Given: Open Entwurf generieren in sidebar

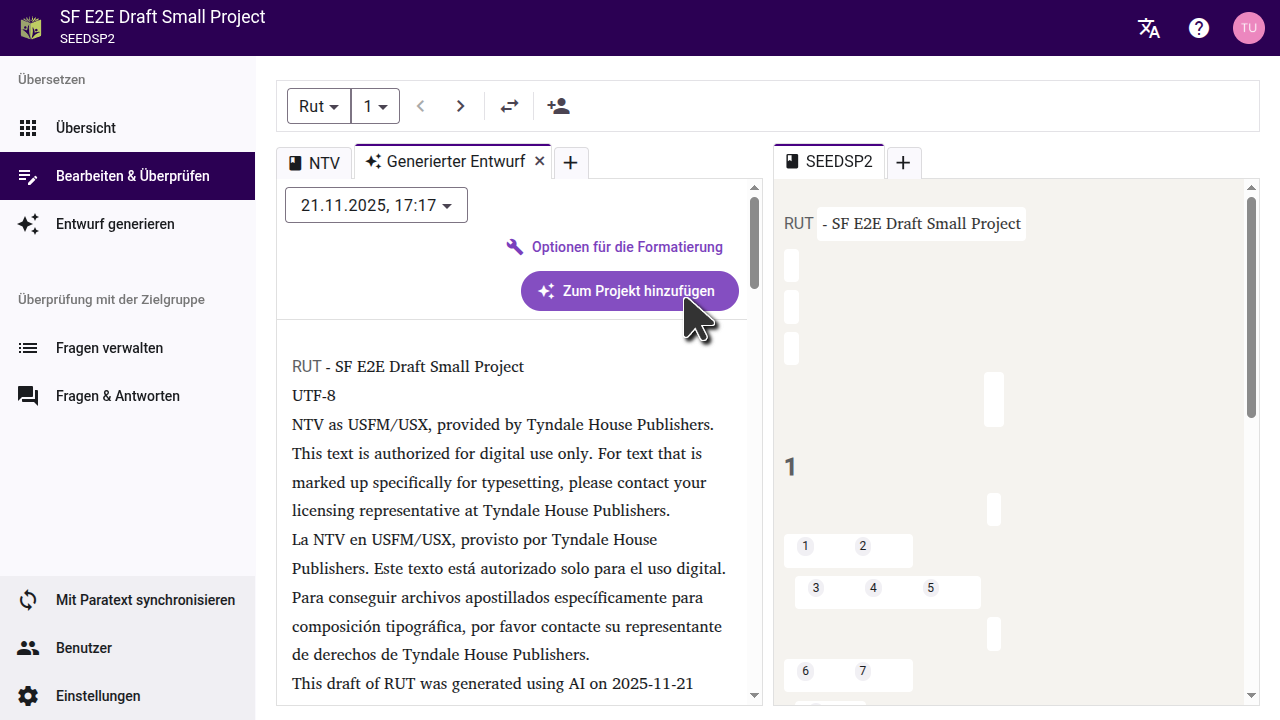Looking at the screenshot, I should [x=115, y=224].
